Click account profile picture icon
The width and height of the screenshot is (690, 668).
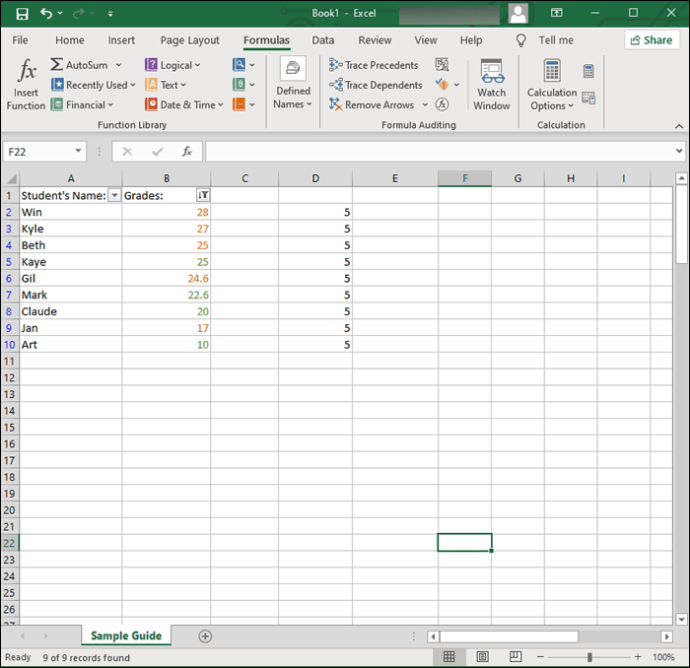click(x=518, y=14)
